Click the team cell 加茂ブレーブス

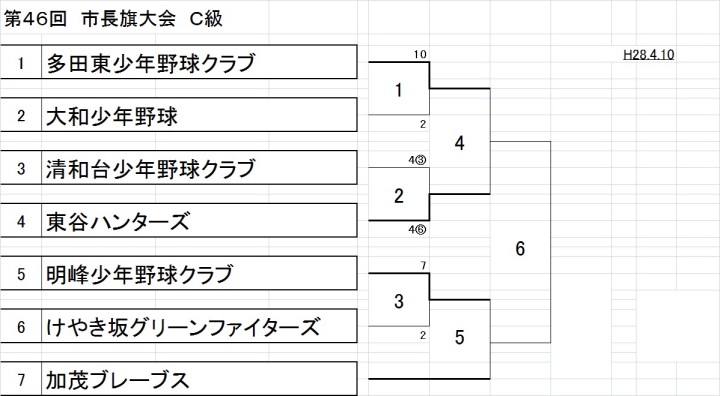(199, 379)
